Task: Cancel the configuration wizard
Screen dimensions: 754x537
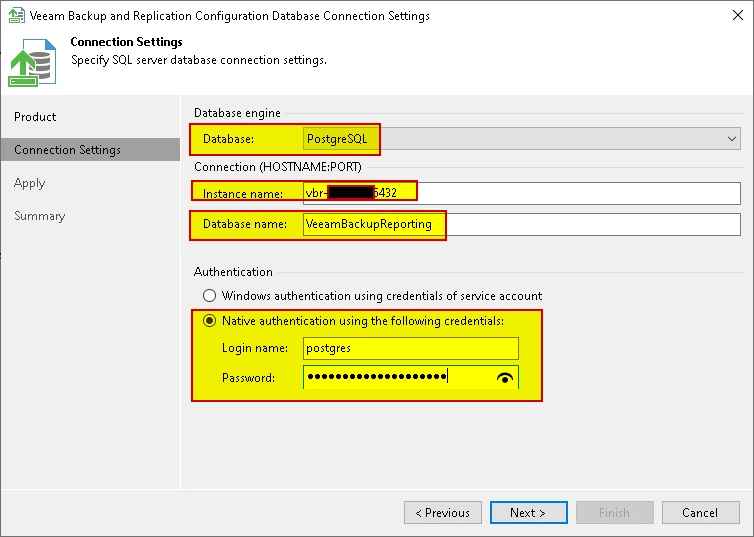Action: click(701, 512)
